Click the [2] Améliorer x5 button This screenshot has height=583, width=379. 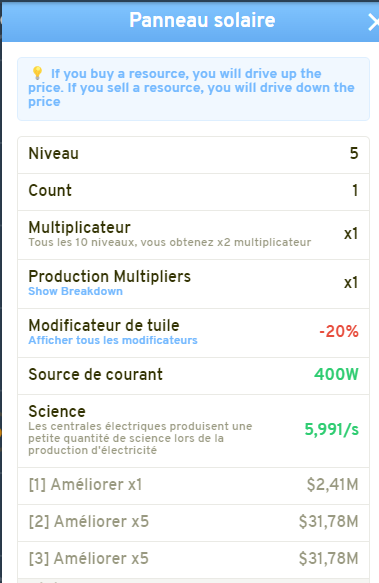pyautogui.click(x=193, y=522)
